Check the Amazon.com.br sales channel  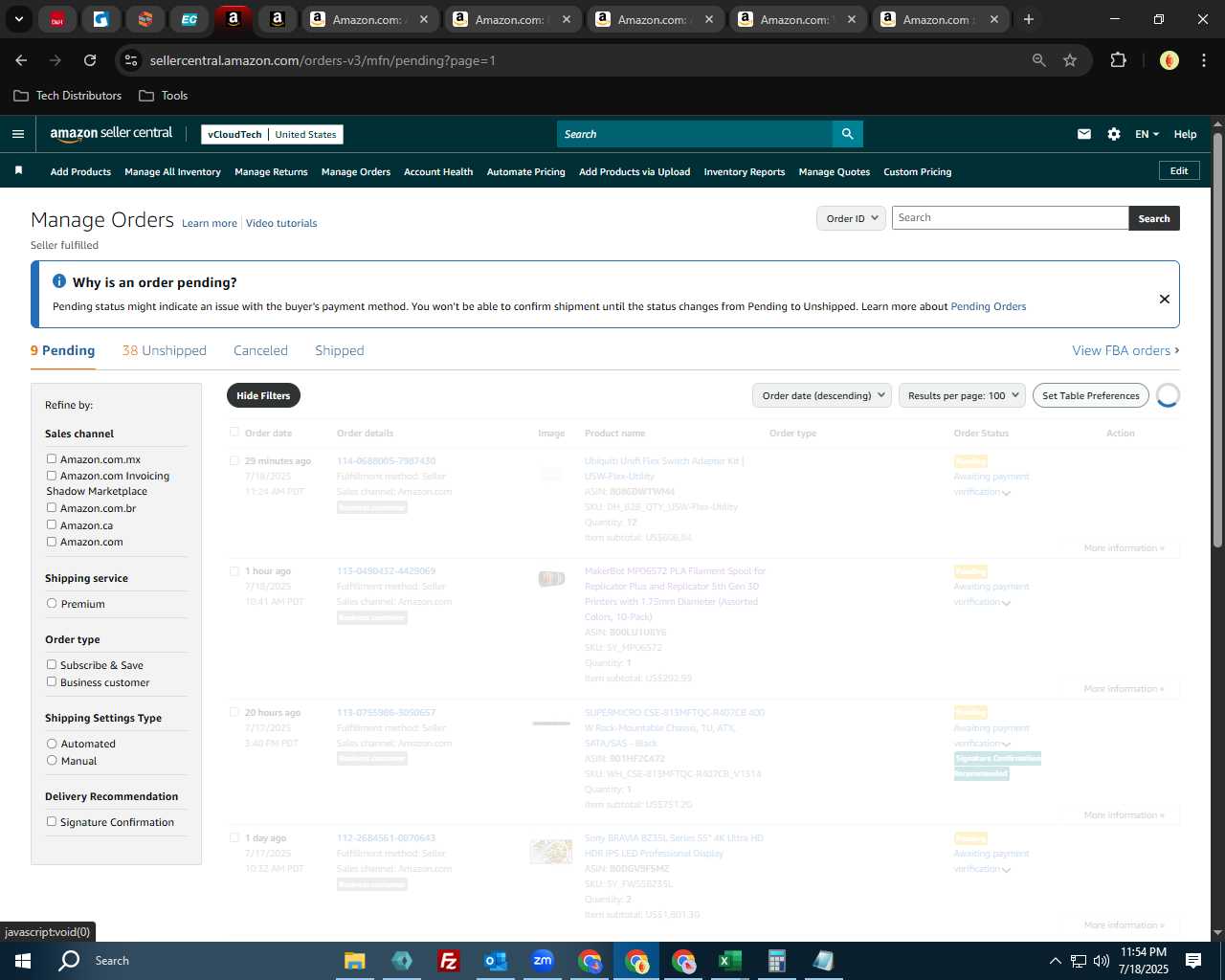click(x=52, y=508)
